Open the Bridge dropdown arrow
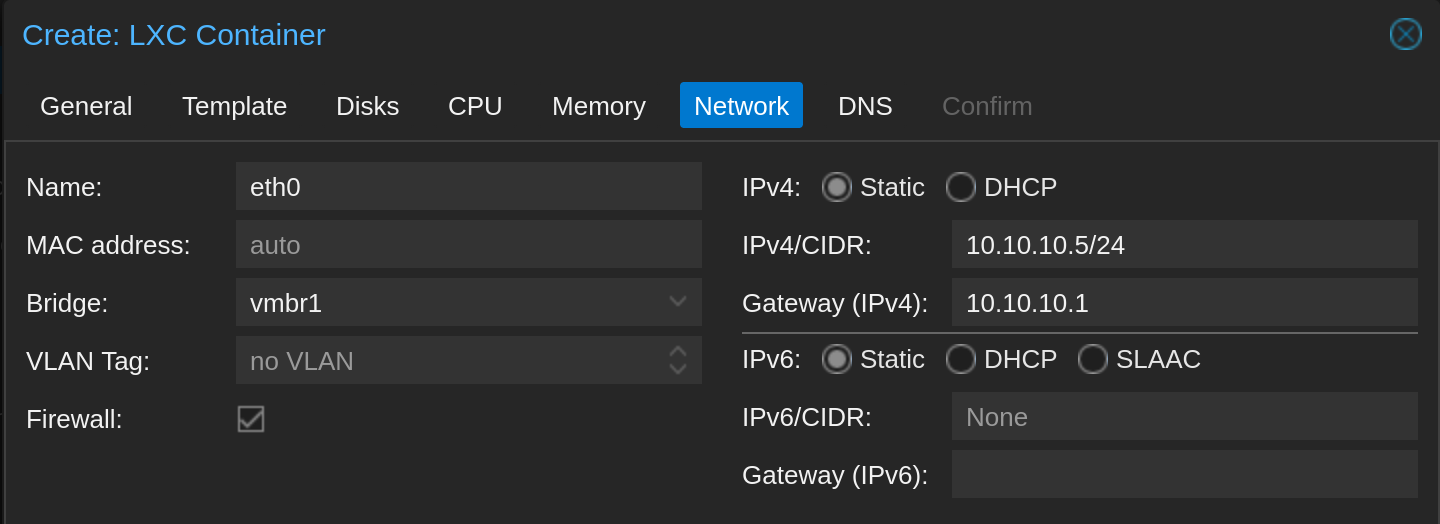The height and width of the screenshot is (524, 1440). coord(678,302)
